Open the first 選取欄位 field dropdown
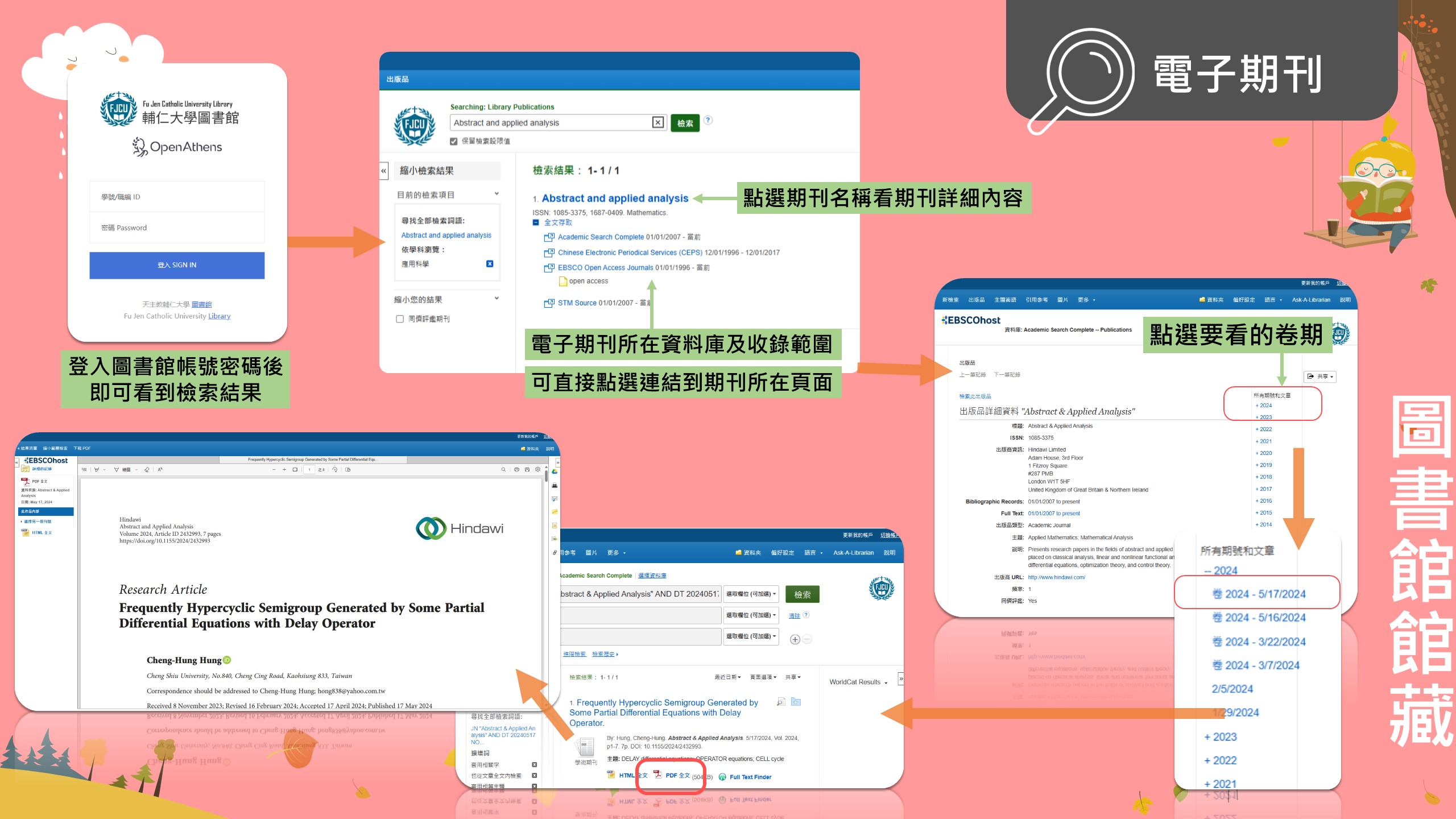The height and width of the screenshot is (819, 1456). coord(751,594)
